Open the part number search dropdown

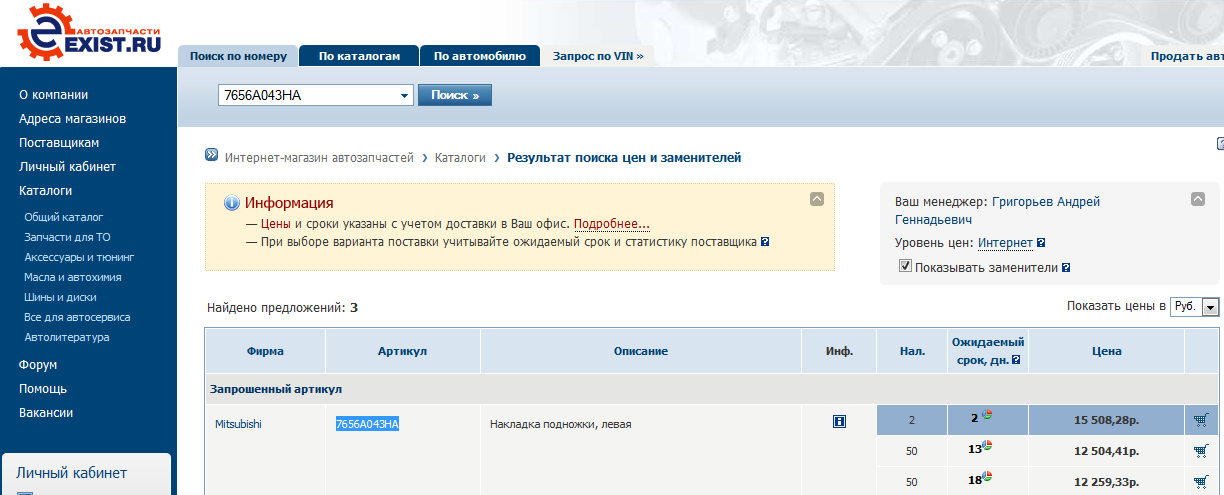pos(405,95)
